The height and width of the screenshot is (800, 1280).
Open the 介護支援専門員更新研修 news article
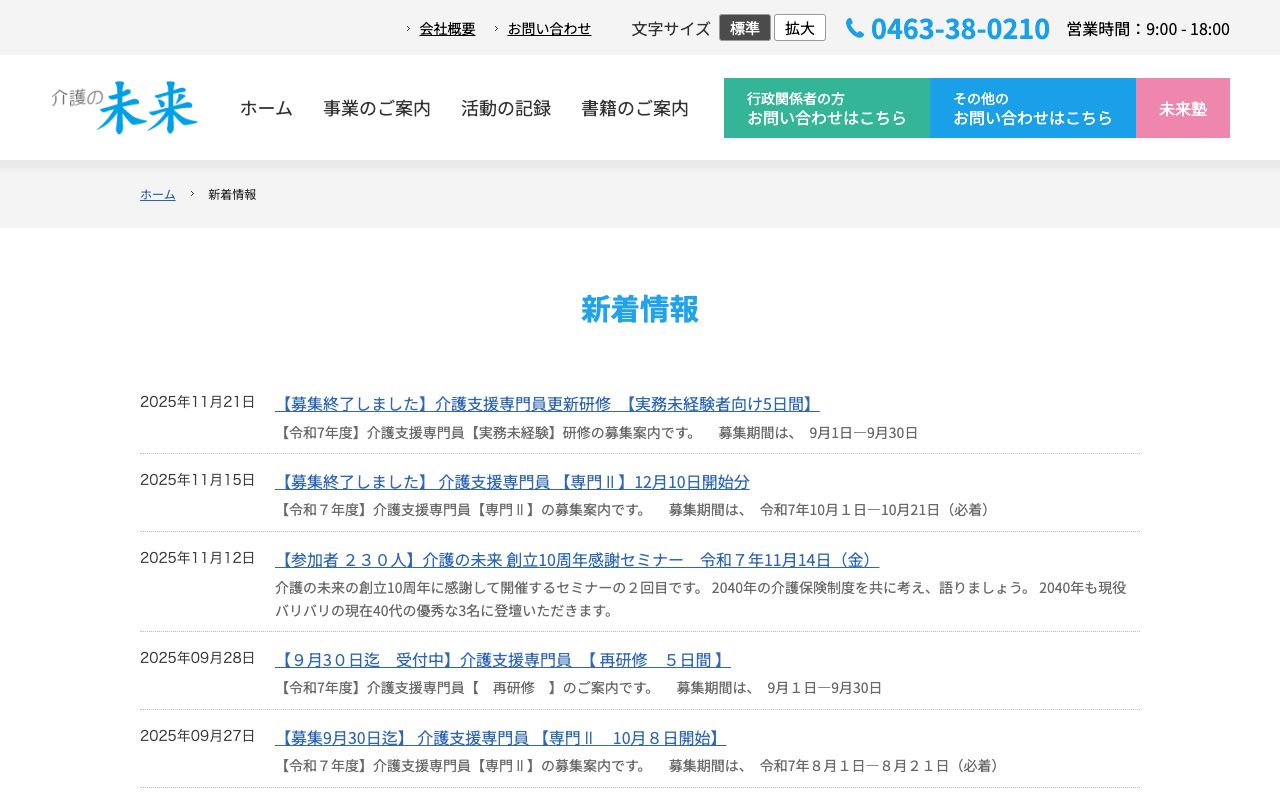point(547,403)
